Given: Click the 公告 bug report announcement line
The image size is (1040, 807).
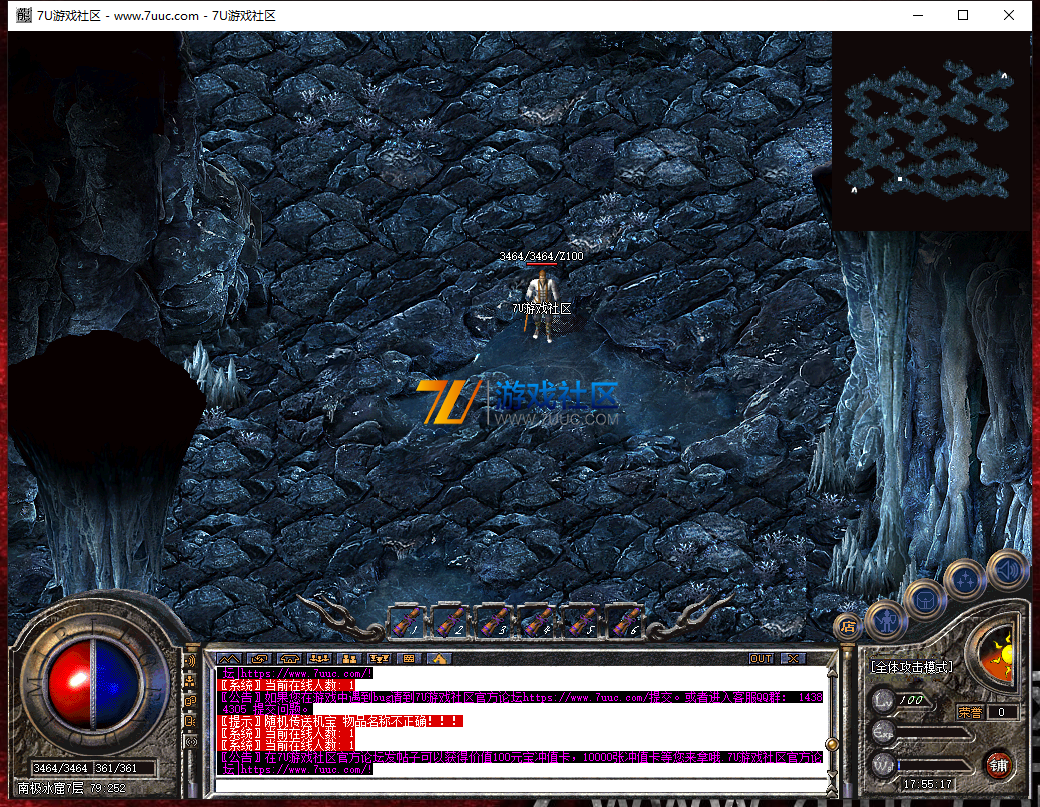Looking at the screenshot, I should 521,697.
